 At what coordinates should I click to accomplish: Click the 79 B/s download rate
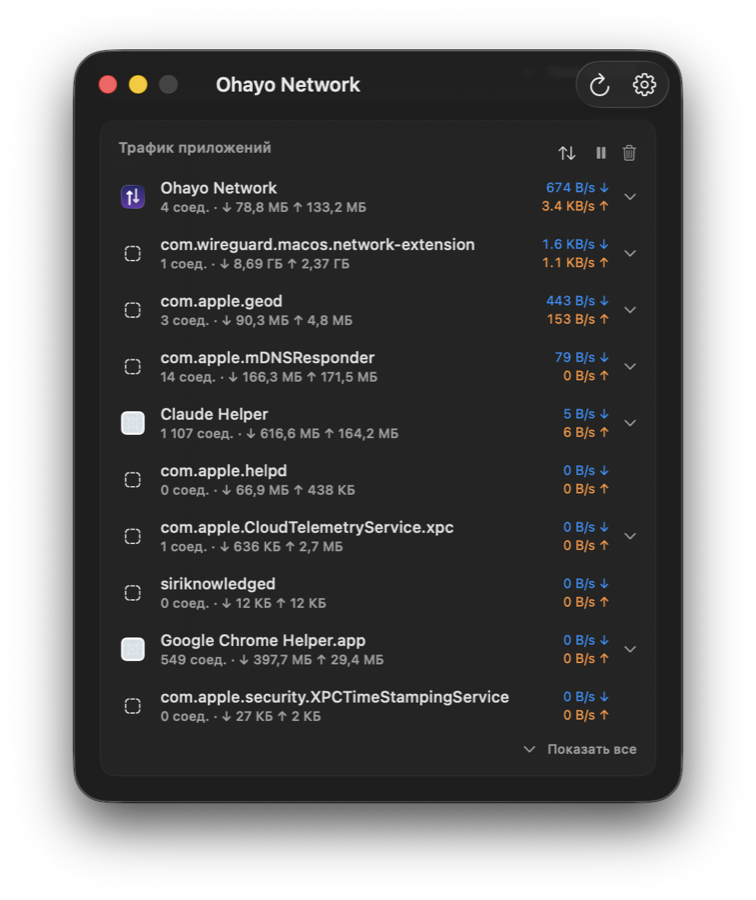click(581, 357)
